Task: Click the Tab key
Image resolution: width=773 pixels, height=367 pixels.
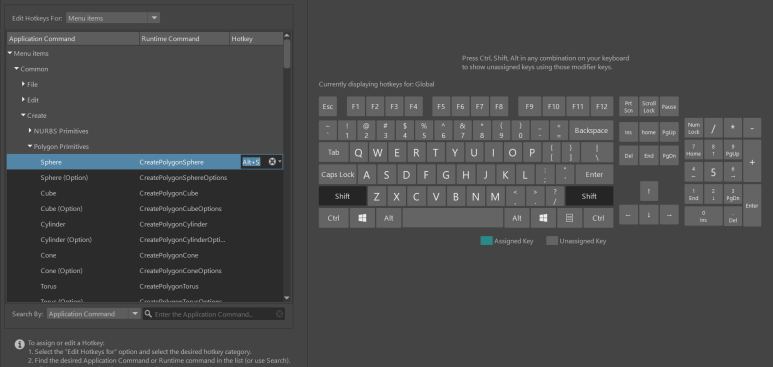Action: click(x=334, y=152)
